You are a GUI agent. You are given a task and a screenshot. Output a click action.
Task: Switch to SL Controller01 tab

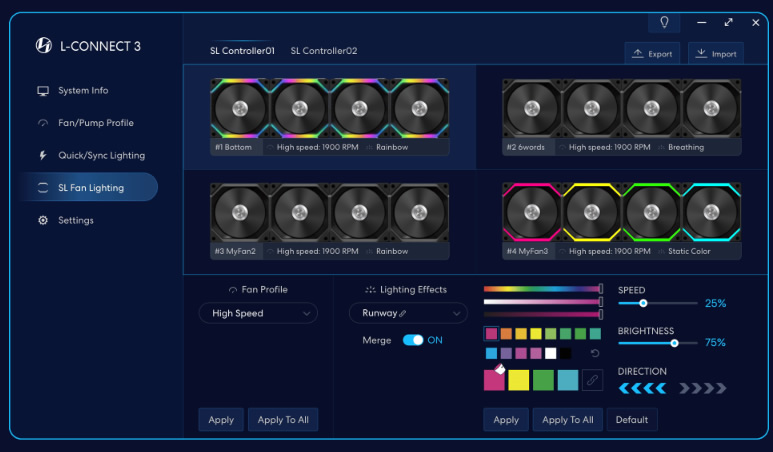pyautogui.click(x=242, y=51)
